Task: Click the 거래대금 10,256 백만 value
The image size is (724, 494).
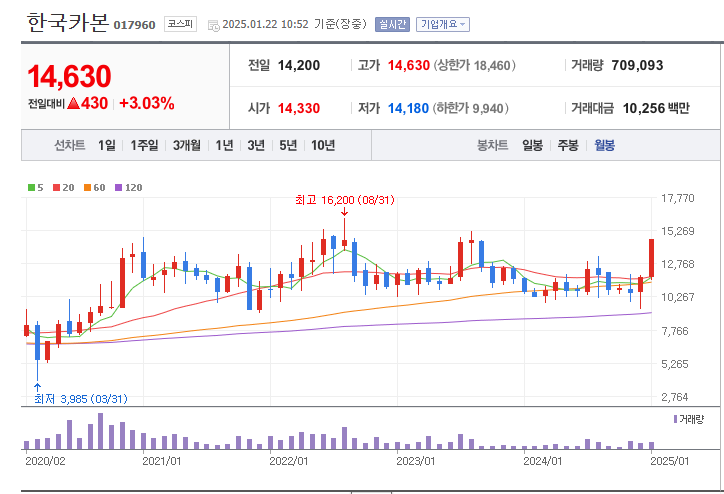Action: click(656, 108)
